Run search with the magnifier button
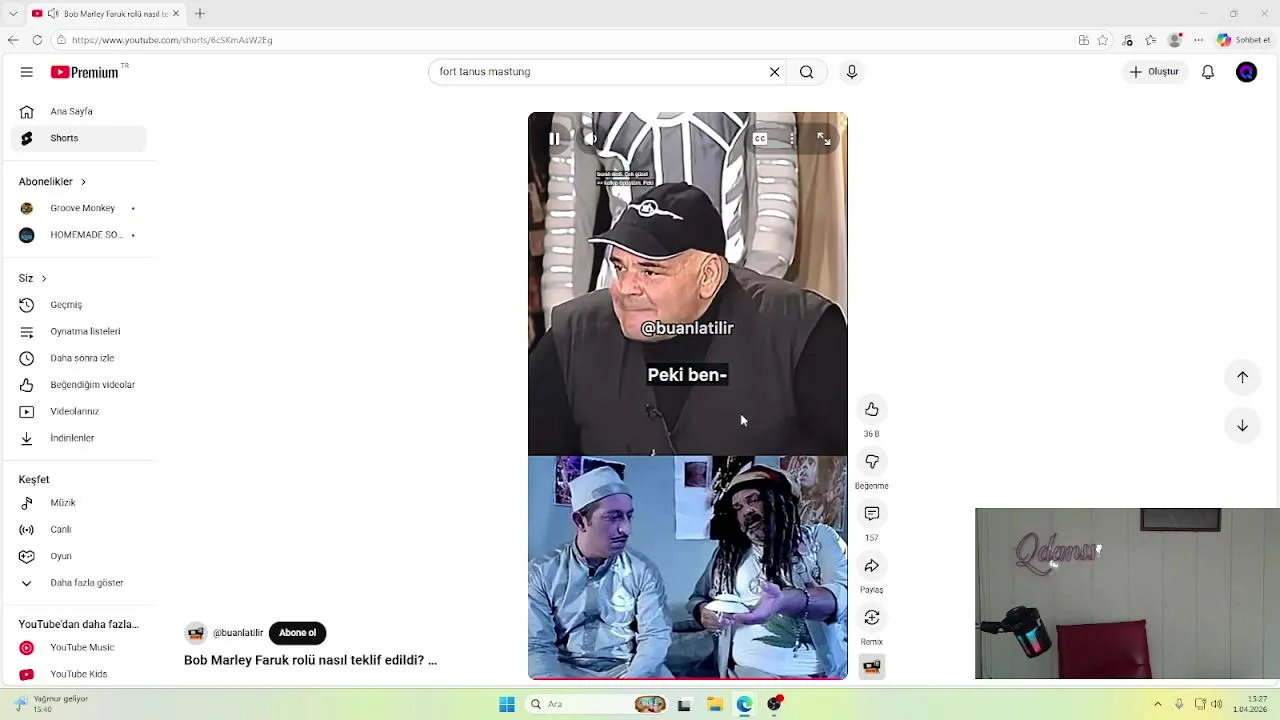 [806, 72]
